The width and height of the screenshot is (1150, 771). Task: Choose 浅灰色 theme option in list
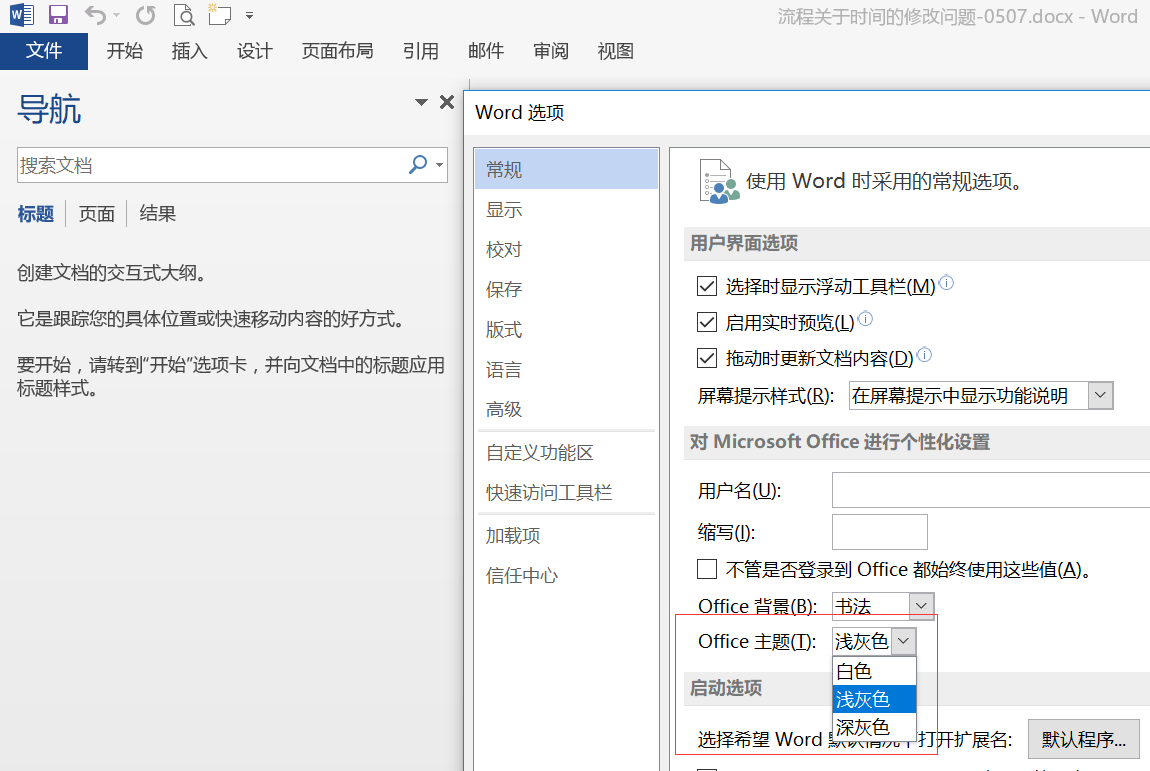click(x=875, y=699)
